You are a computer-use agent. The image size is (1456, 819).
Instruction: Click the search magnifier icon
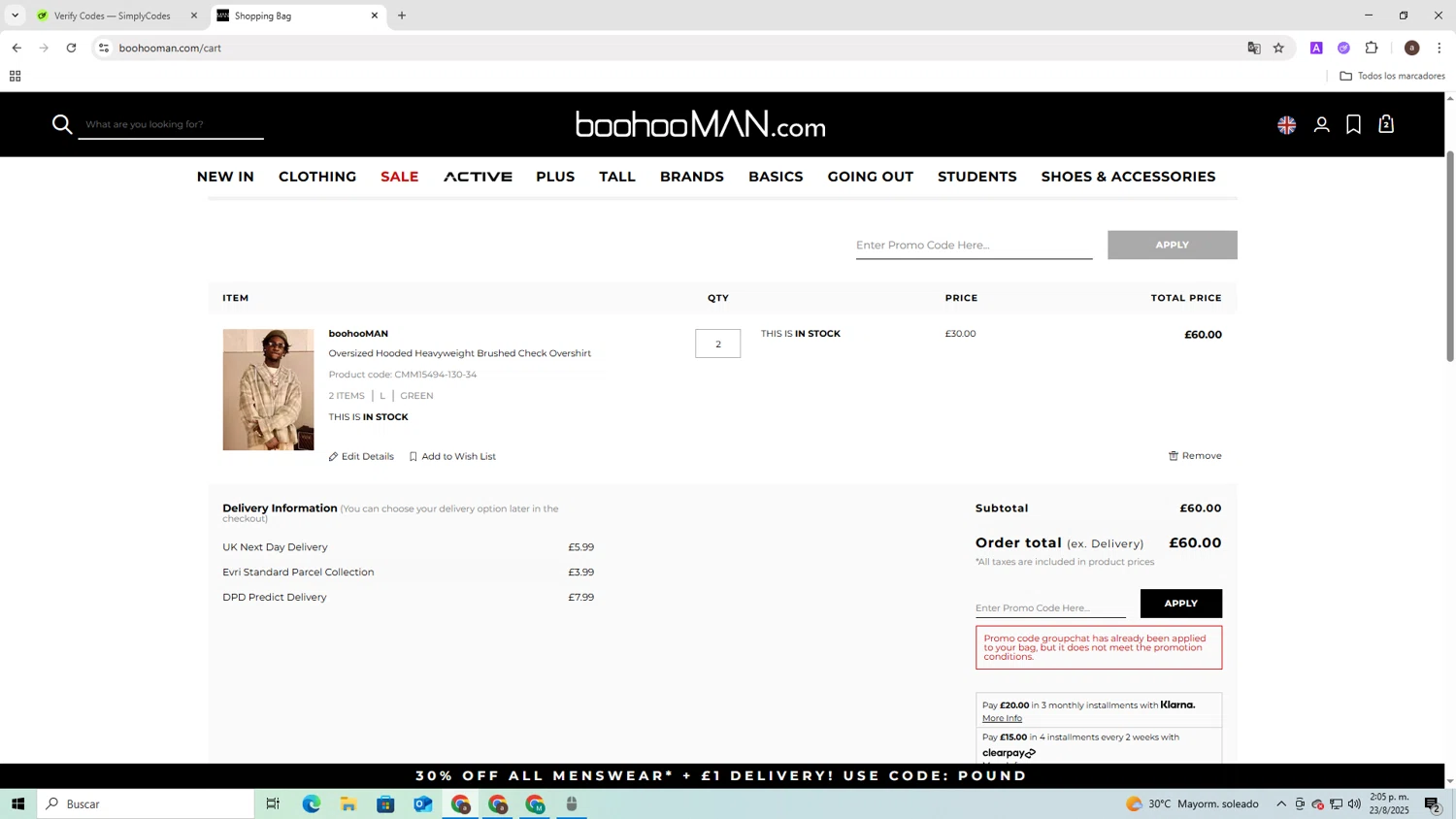pos(62,124)
